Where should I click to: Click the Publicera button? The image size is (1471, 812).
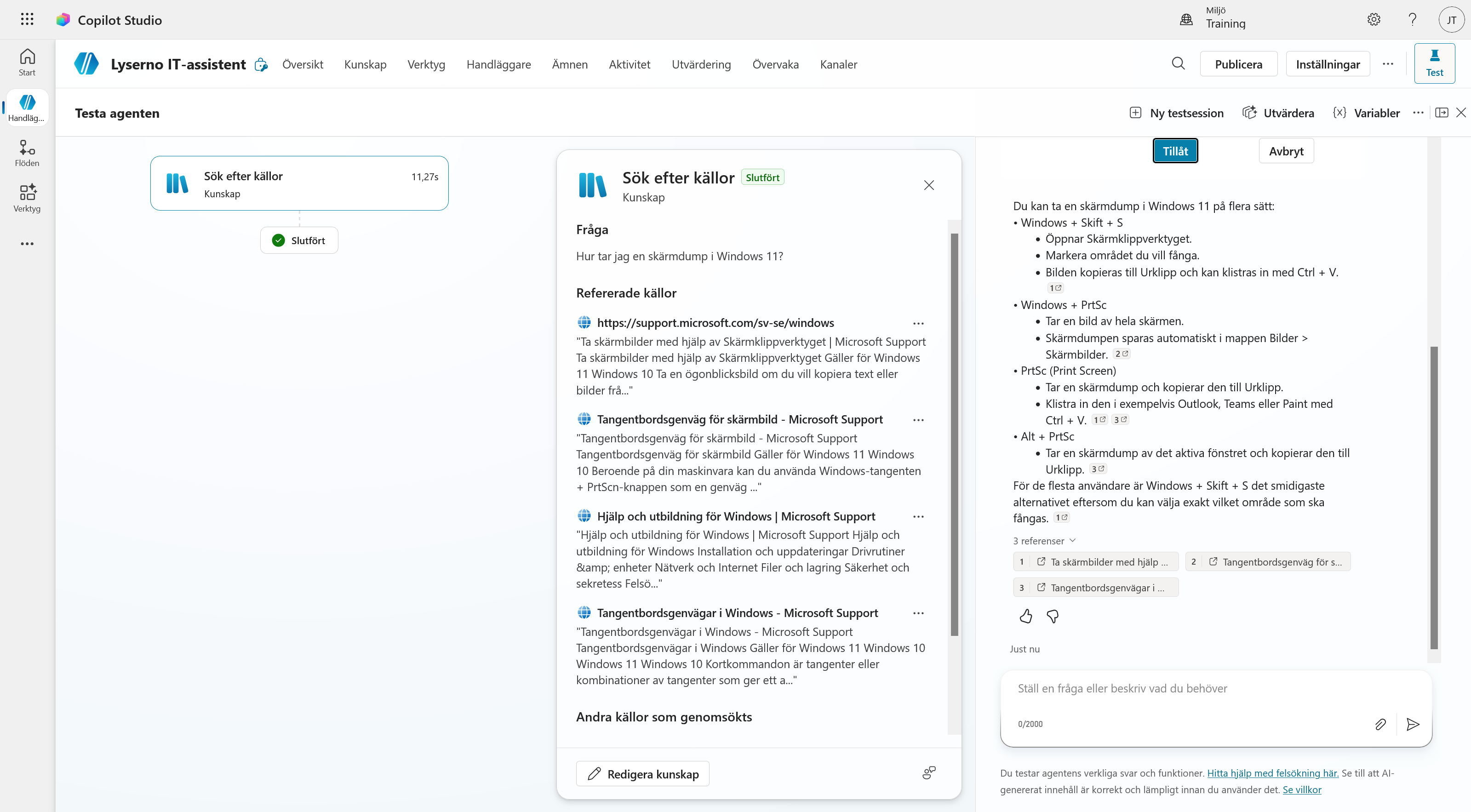[x=1239, y=64]
